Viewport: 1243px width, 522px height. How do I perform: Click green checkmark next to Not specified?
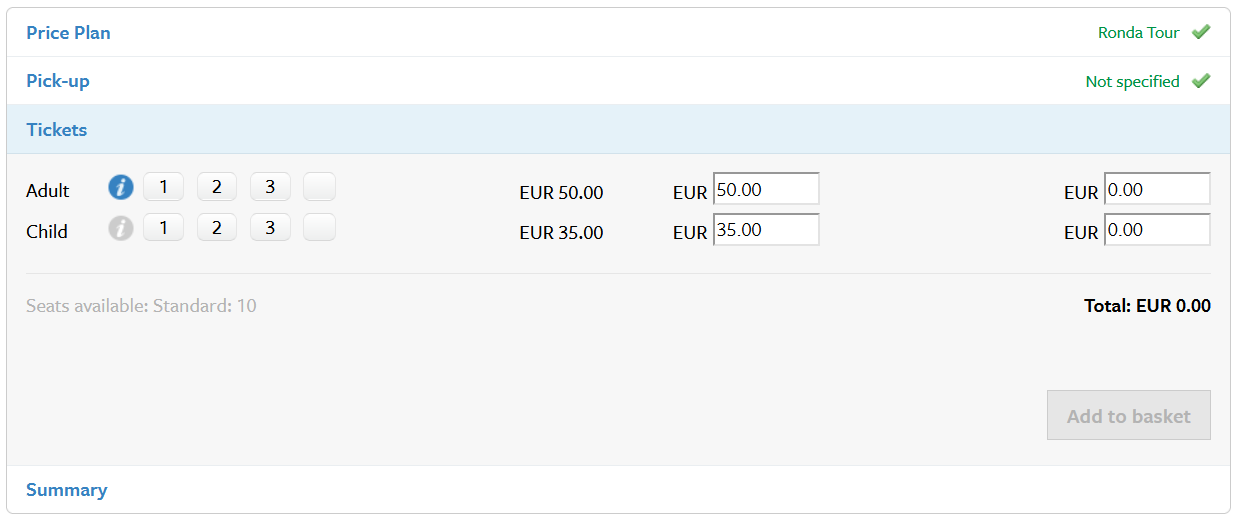click(x=1201, y=81)
